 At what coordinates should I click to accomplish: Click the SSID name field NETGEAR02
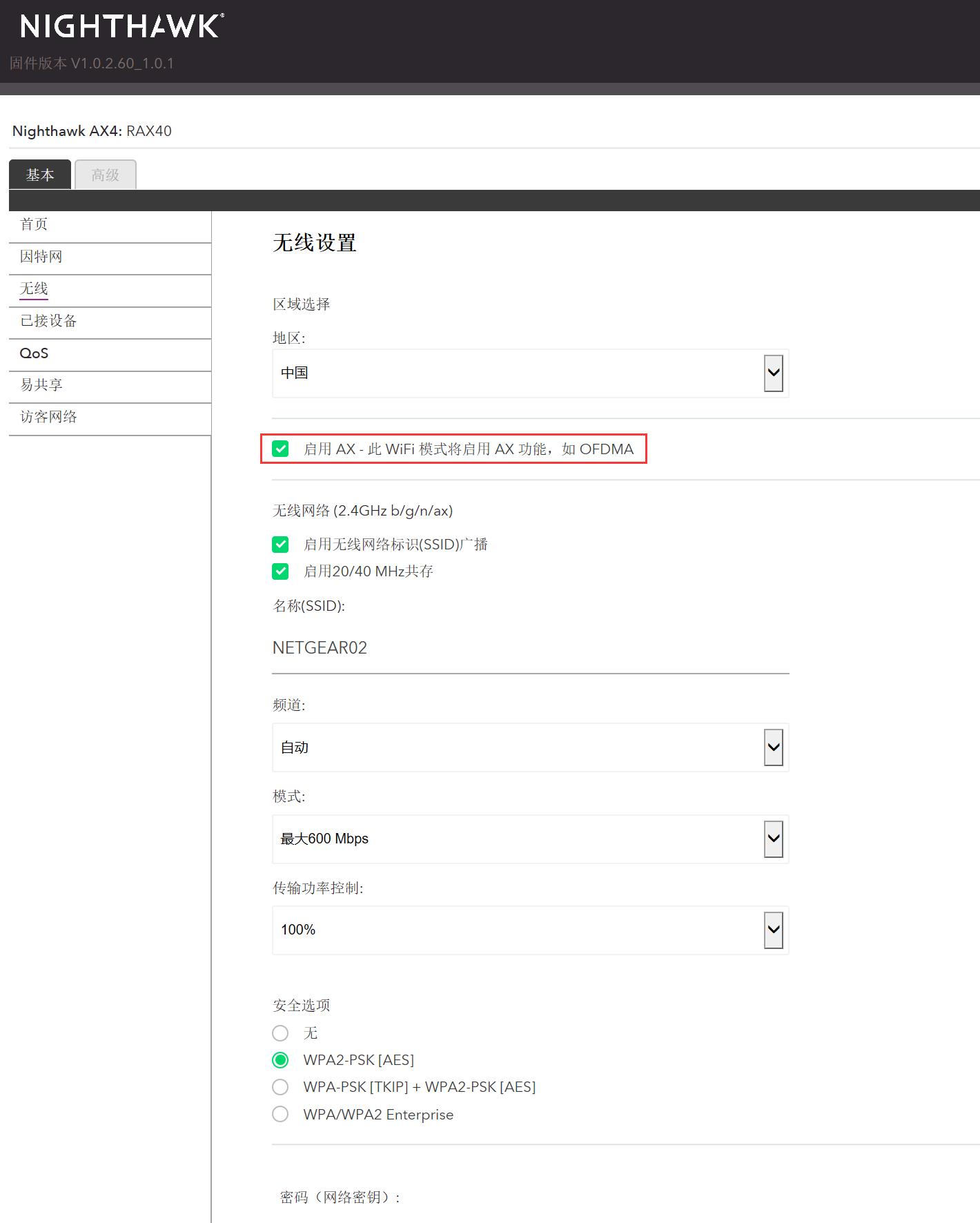pyautogui.click(x=530, y=649)
